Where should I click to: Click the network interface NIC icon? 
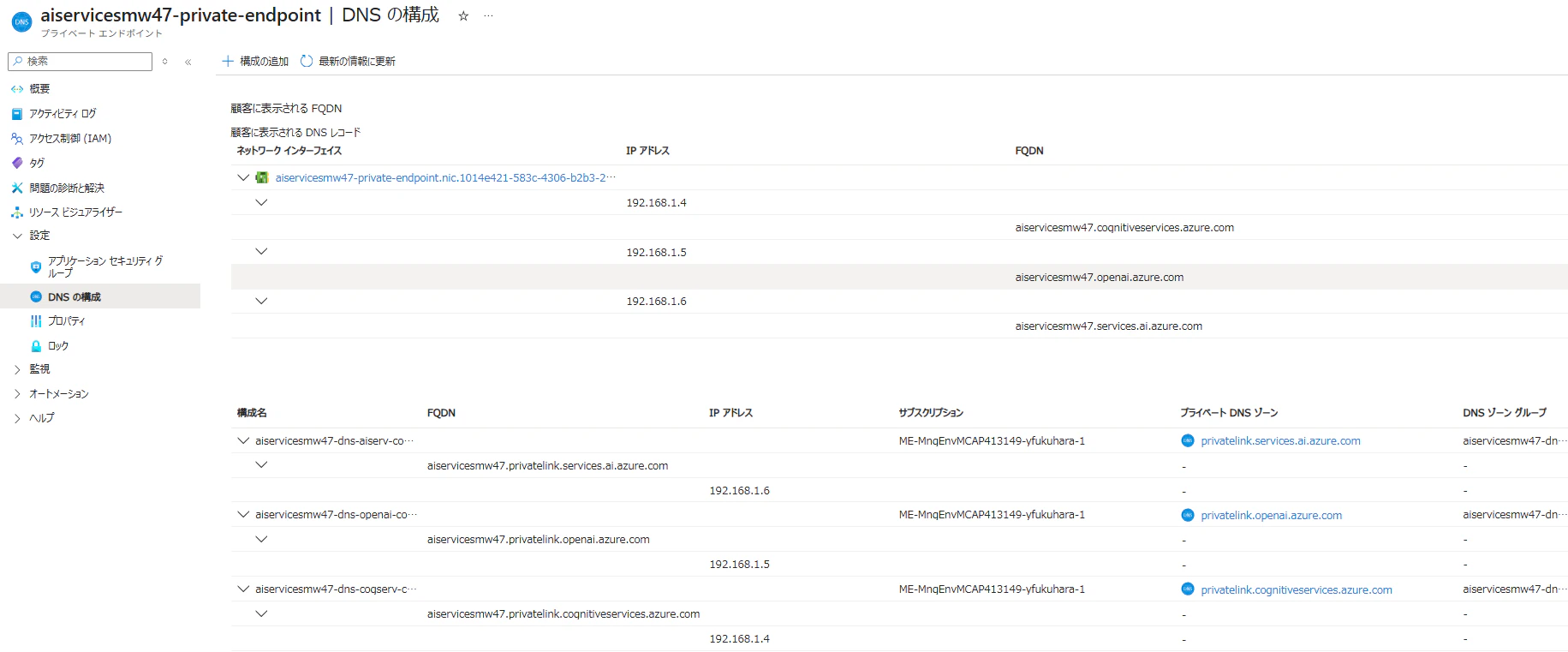(x=262, y=177)
